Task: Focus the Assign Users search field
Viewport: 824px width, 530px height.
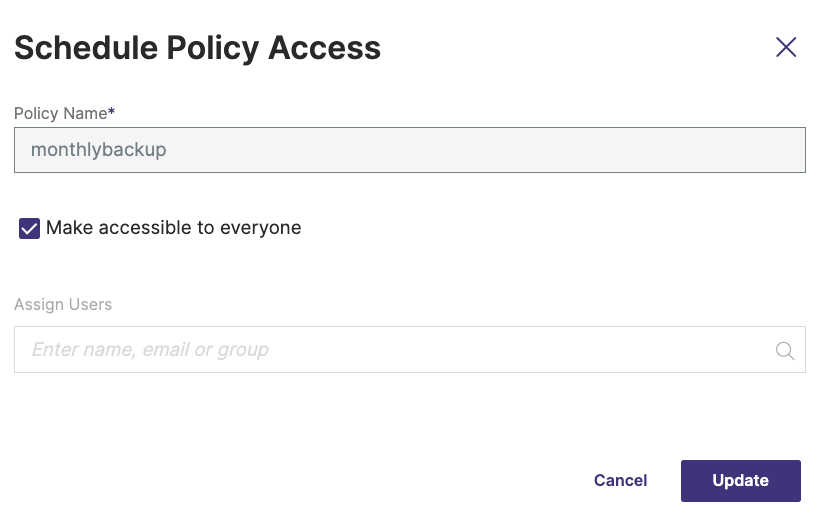Action: [x=400, y=350]
